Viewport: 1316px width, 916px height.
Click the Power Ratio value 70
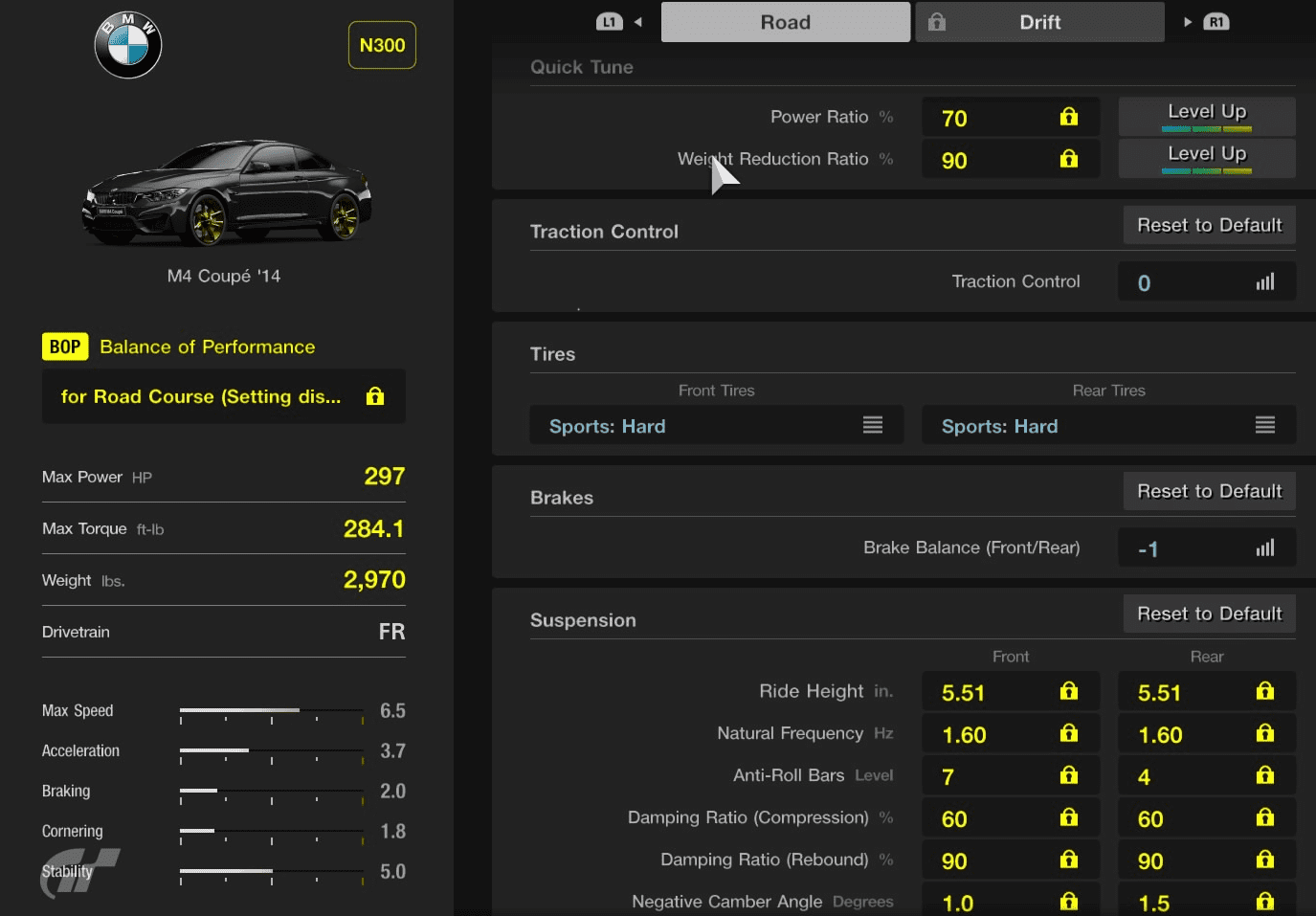click(x=954, y=119)
